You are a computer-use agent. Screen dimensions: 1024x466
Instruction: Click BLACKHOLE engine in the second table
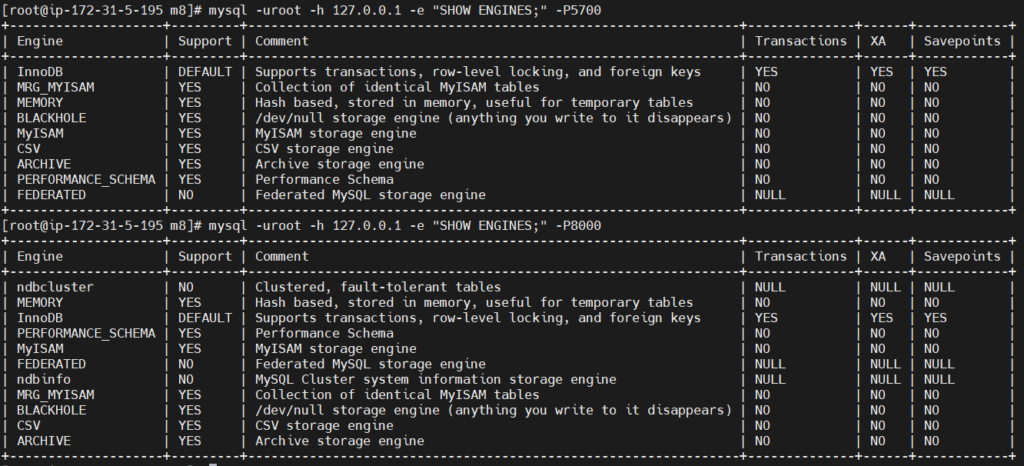52,410
